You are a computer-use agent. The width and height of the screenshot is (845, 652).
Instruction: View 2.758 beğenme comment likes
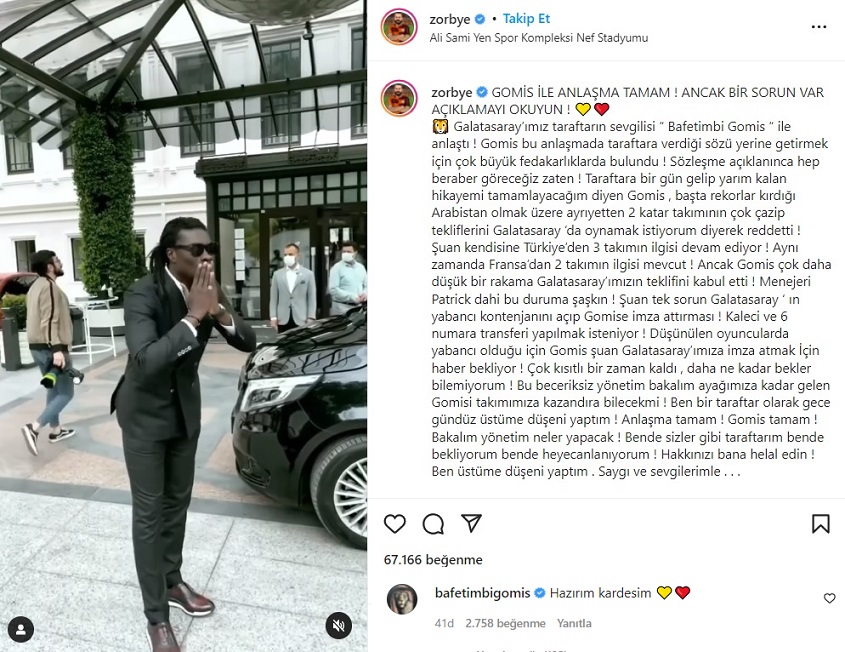505,623
